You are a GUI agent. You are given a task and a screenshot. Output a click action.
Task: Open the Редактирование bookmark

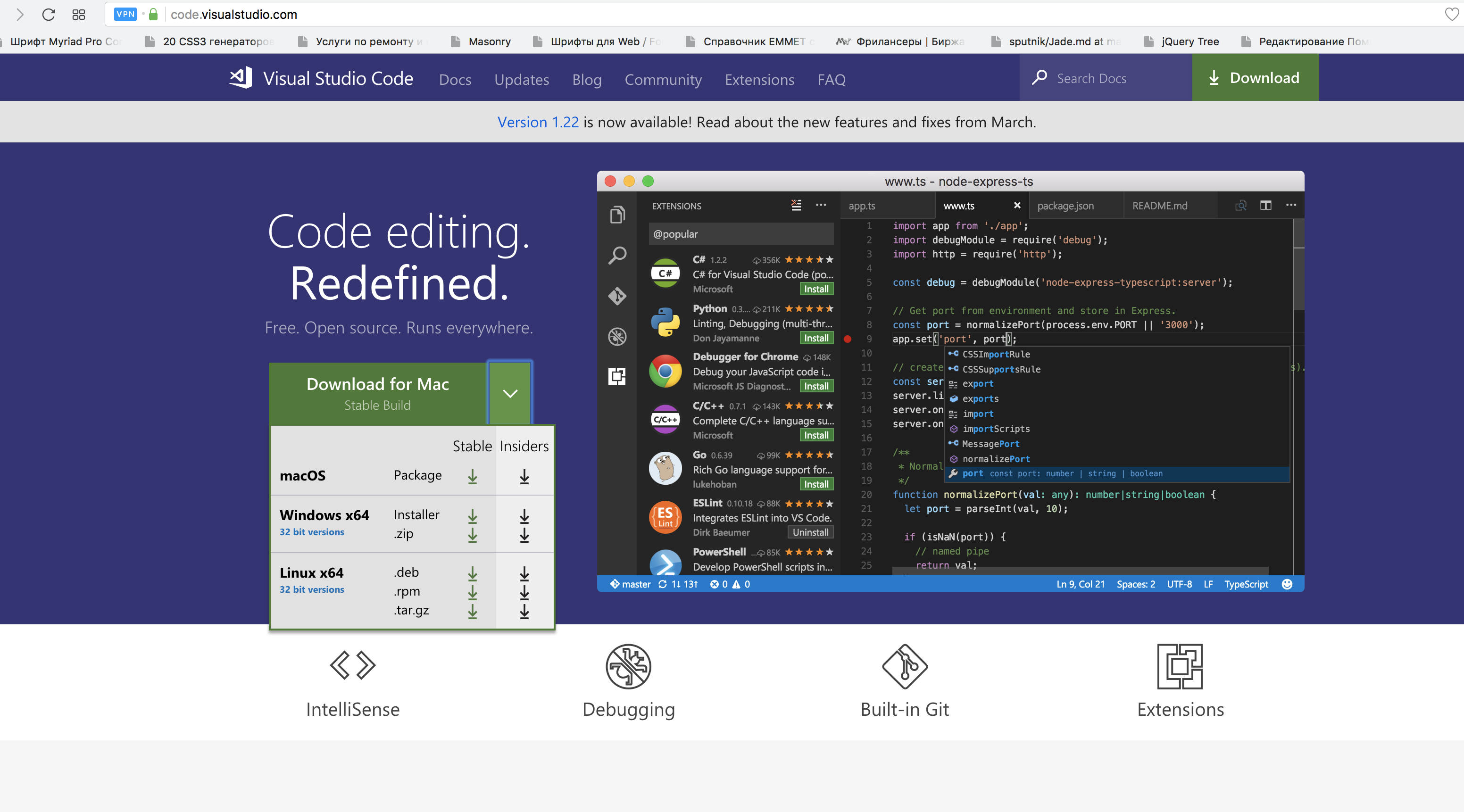[x=1306, y=41]
